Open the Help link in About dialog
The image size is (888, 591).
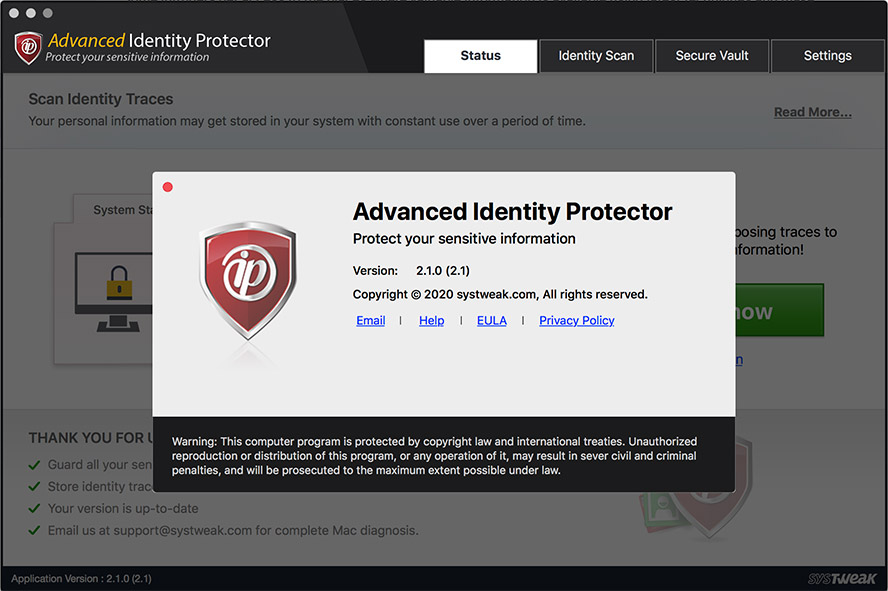[x=432, y=320]
